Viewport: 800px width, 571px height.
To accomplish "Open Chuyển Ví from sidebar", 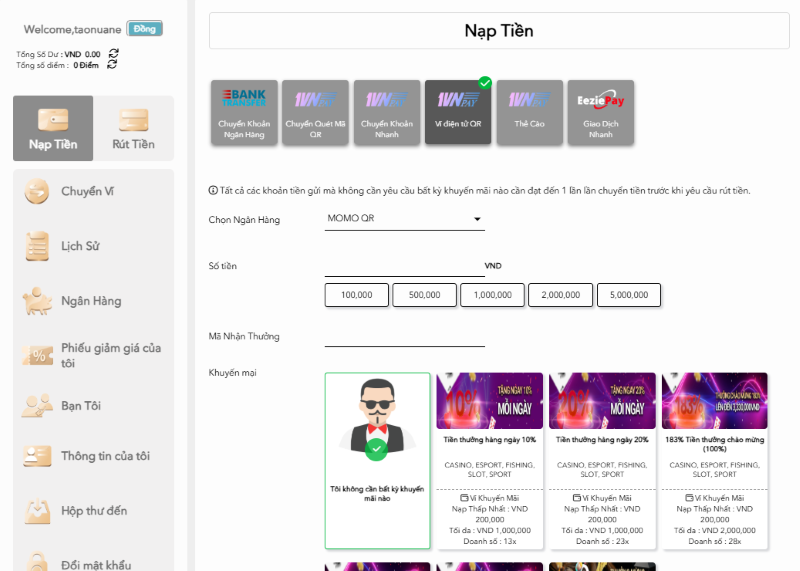I will tap(87, 192).
